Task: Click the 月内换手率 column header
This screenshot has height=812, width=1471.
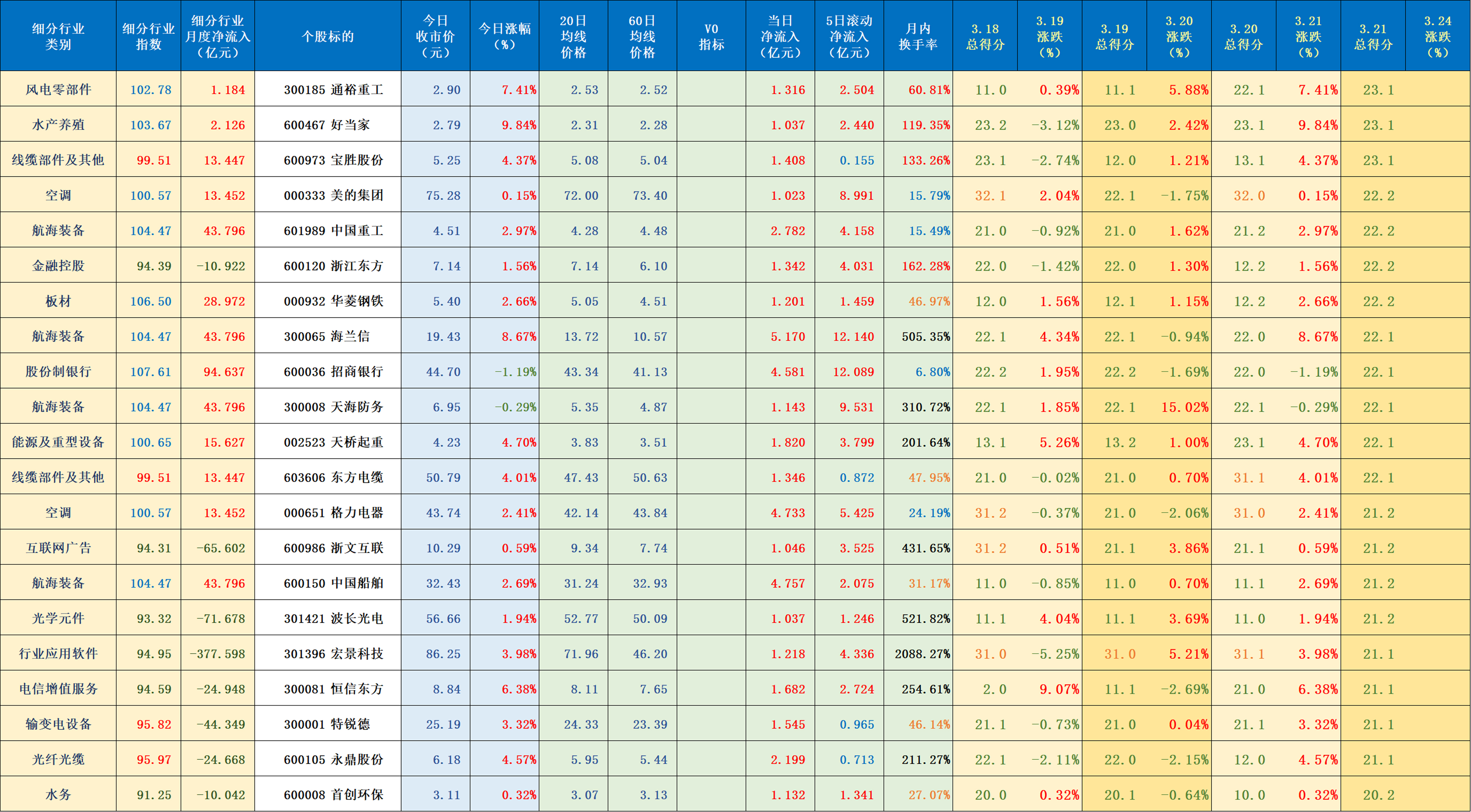Action: click(918, 35)
